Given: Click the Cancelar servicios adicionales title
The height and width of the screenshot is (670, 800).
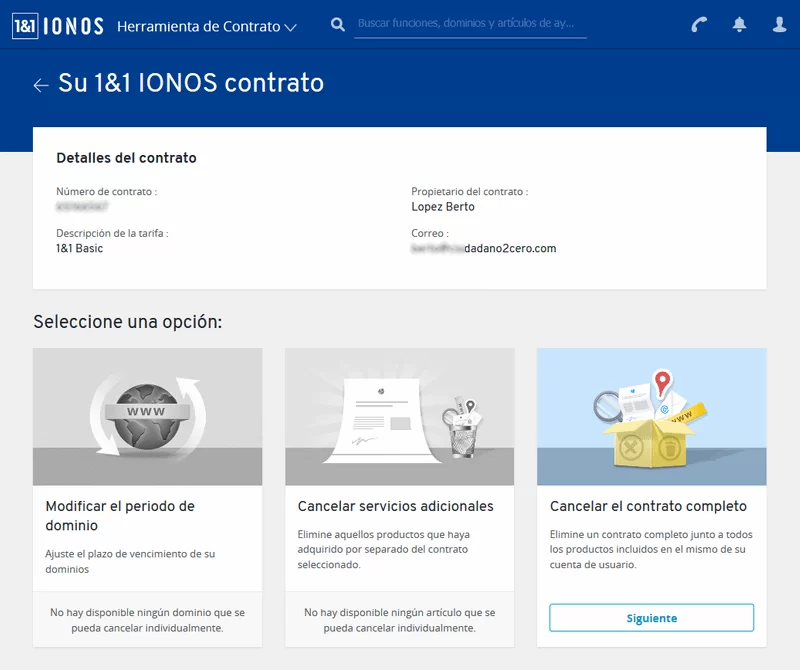Looking at the screenshot, I should click(x=395, y=506).
